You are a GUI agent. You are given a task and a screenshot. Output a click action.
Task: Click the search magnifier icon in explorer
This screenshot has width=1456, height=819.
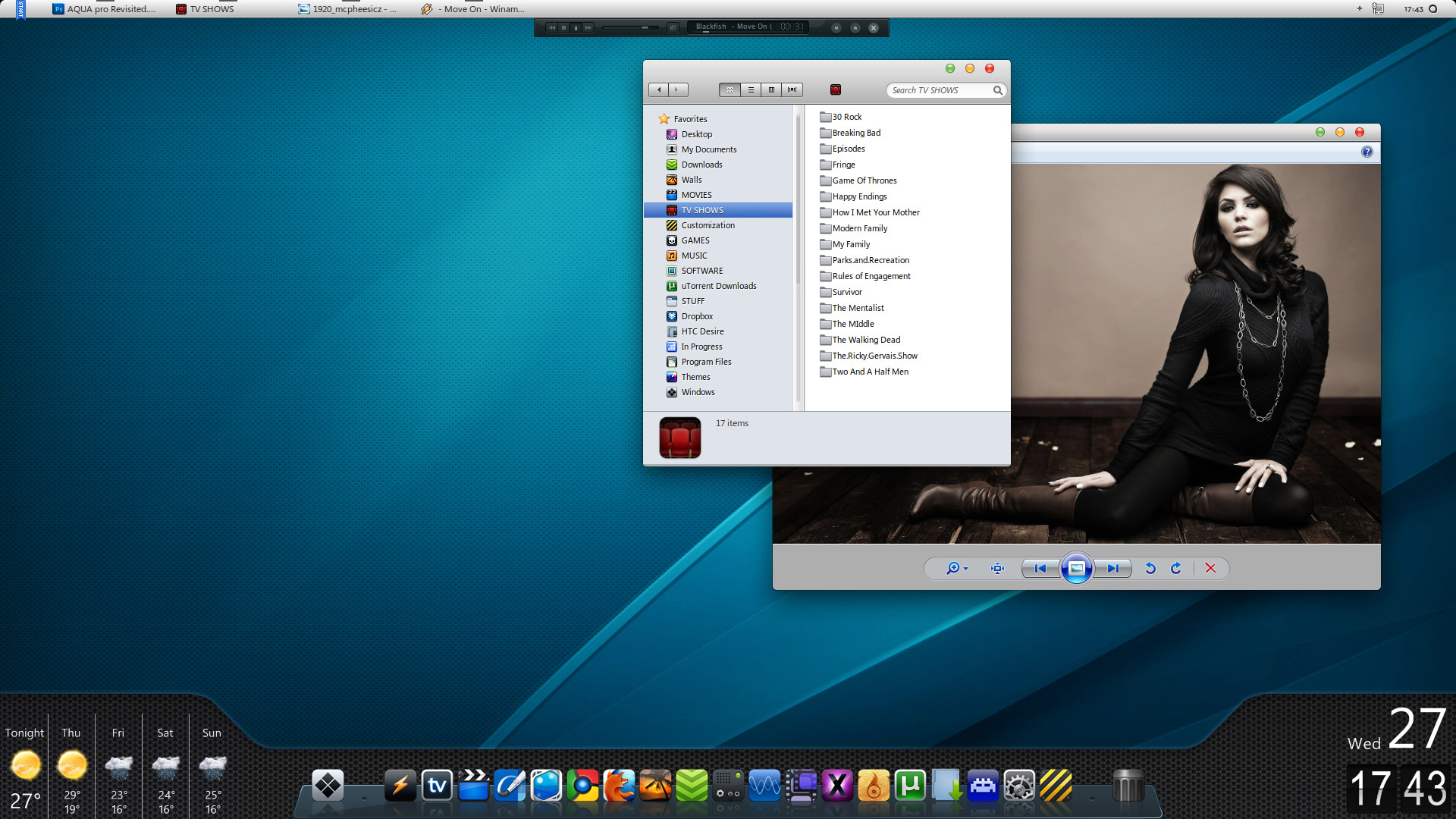(x=998, y=90)
